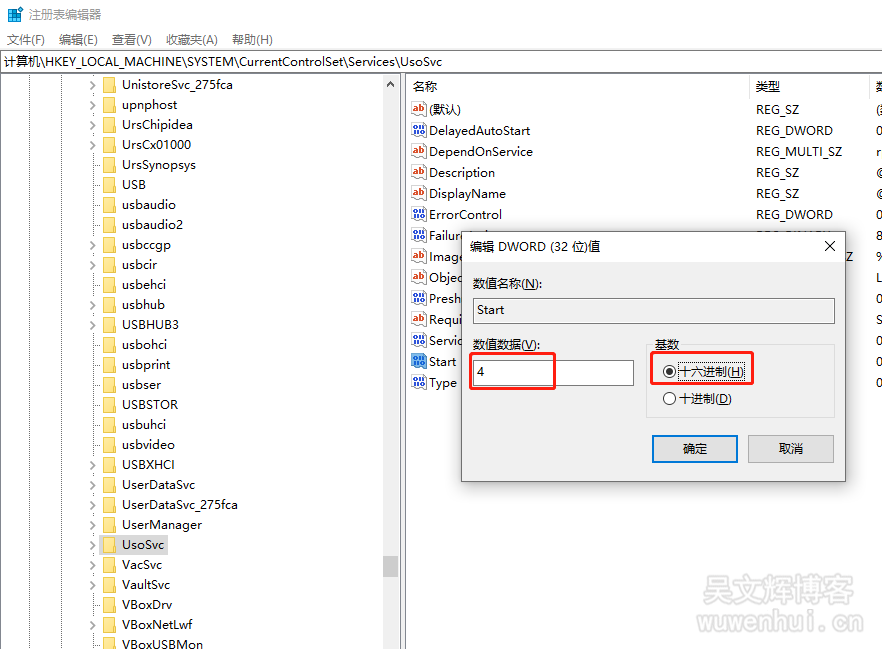The height and width of the screenshot is (649, 882).
Task: Click the 取消 button
Action: 790,449
